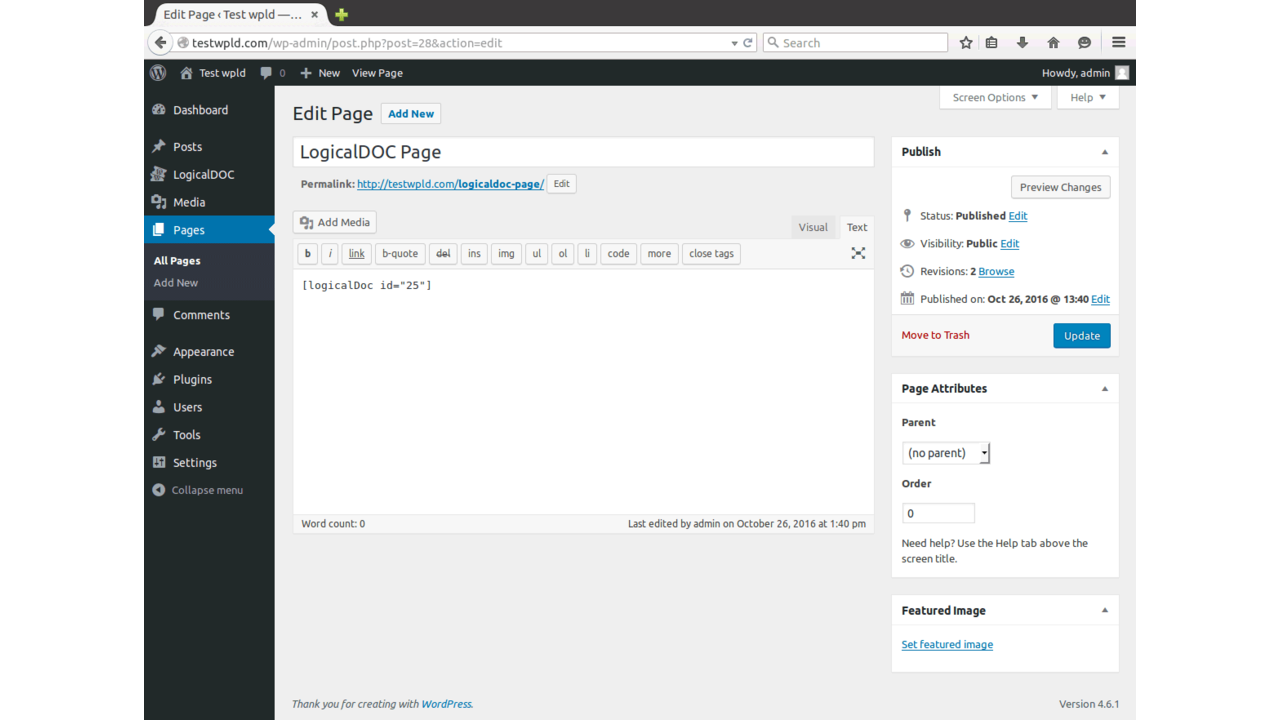Open Howdy, admin account menu

pos(1085,73)
